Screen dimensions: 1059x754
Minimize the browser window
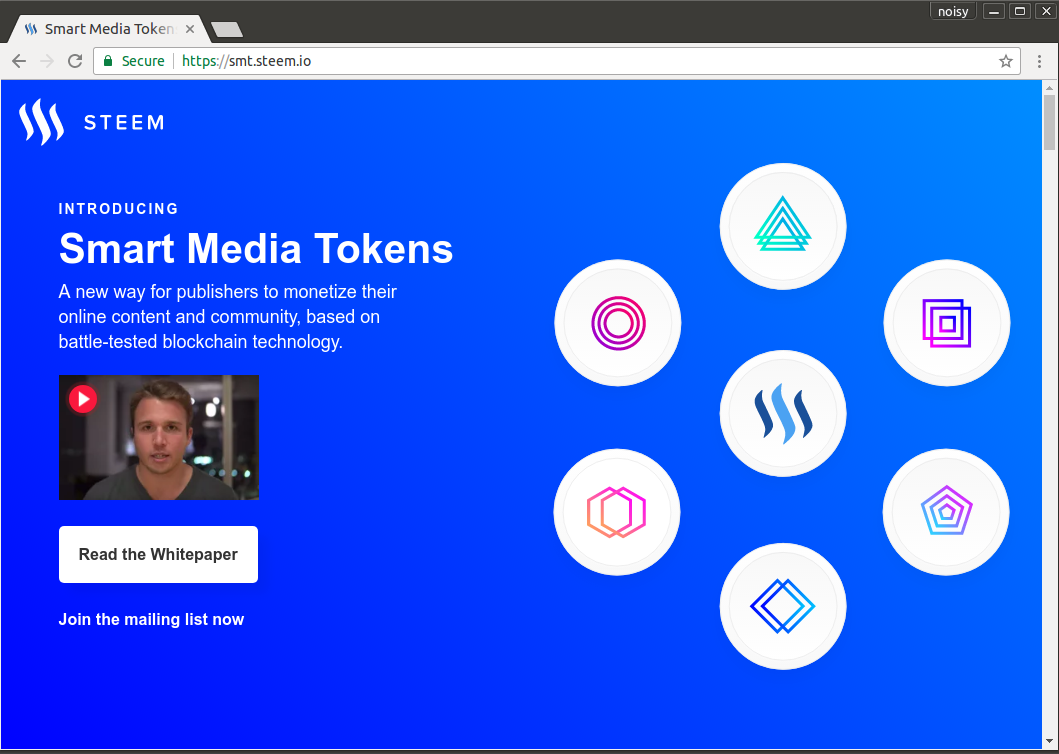(993, 11)
